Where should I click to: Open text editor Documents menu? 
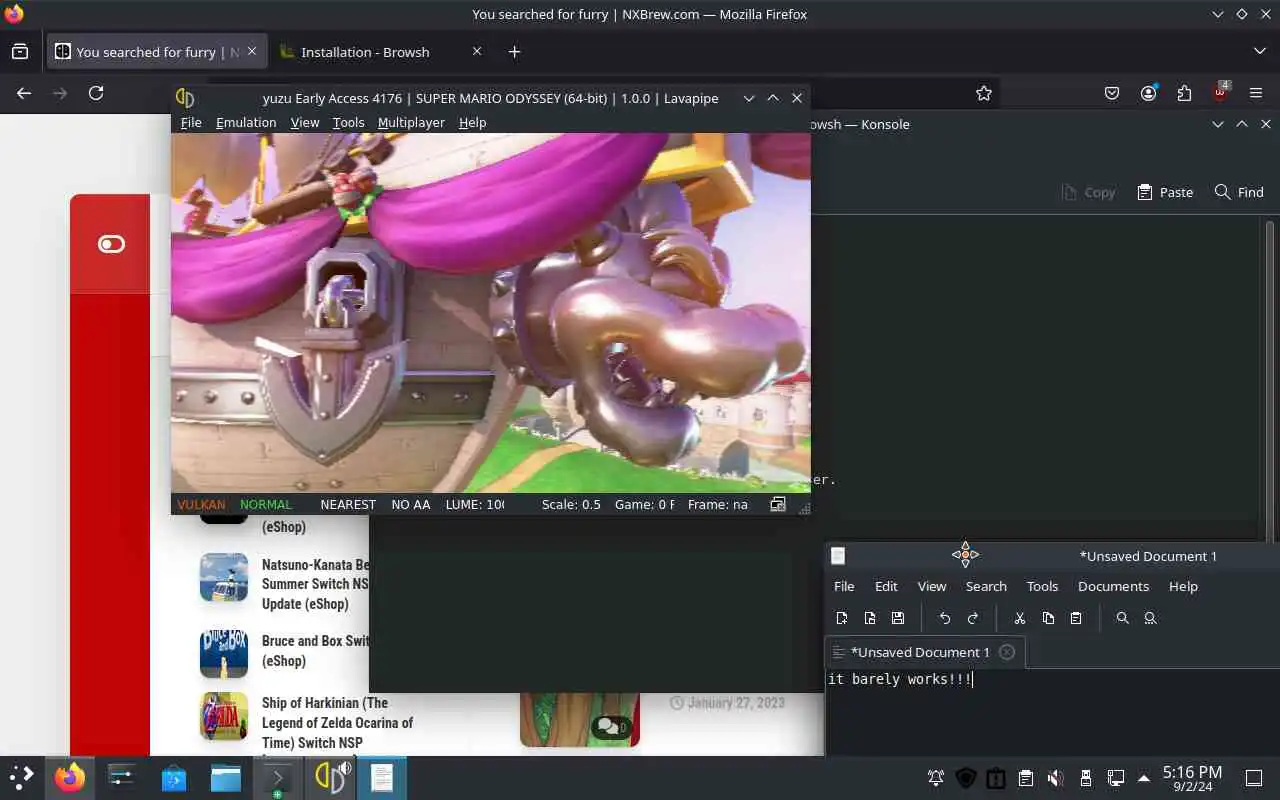click(x=1113, y=586)
